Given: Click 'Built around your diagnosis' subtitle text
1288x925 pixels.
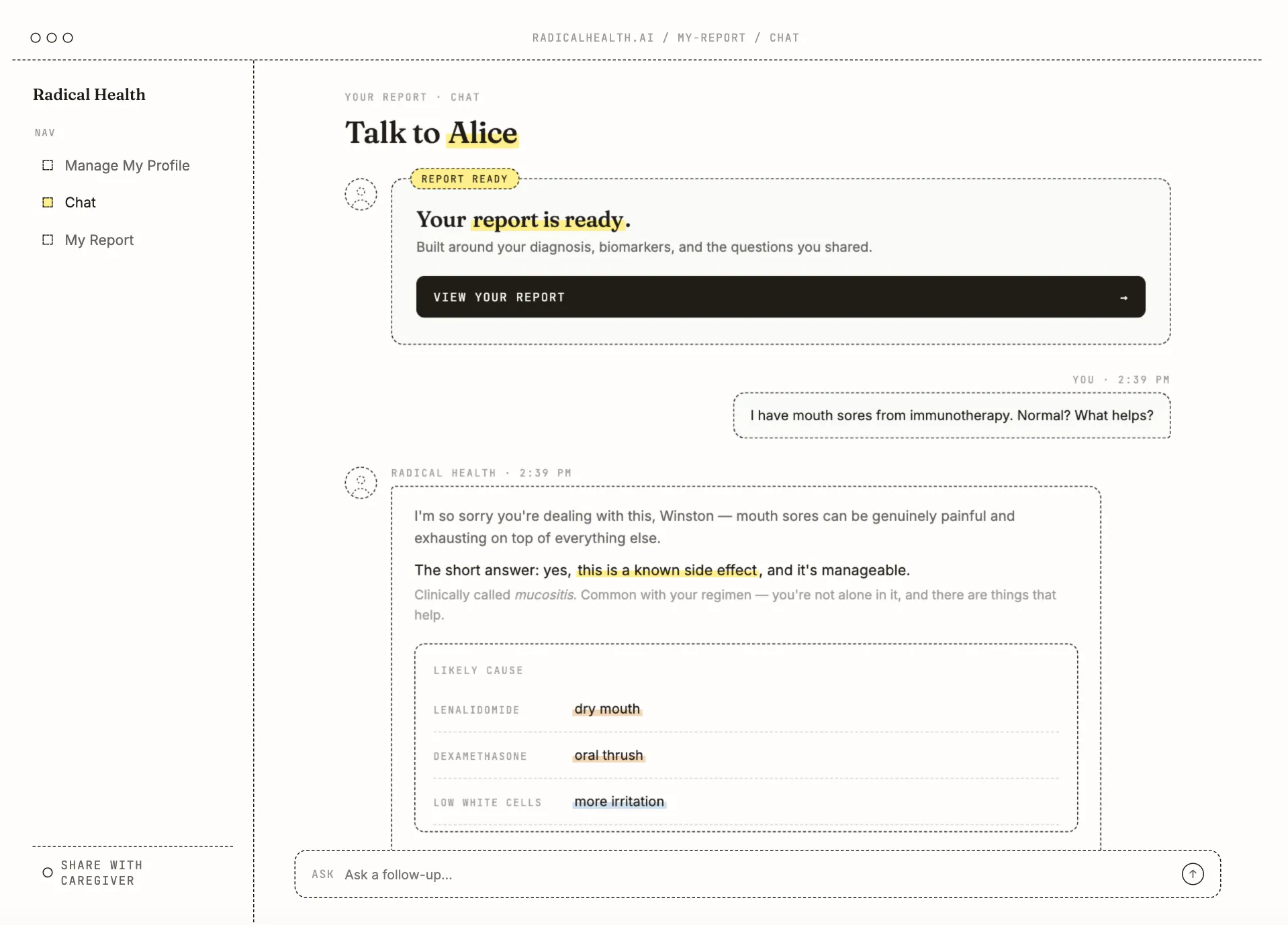Looking at the screenshot, I should click(x=644, y=247).
